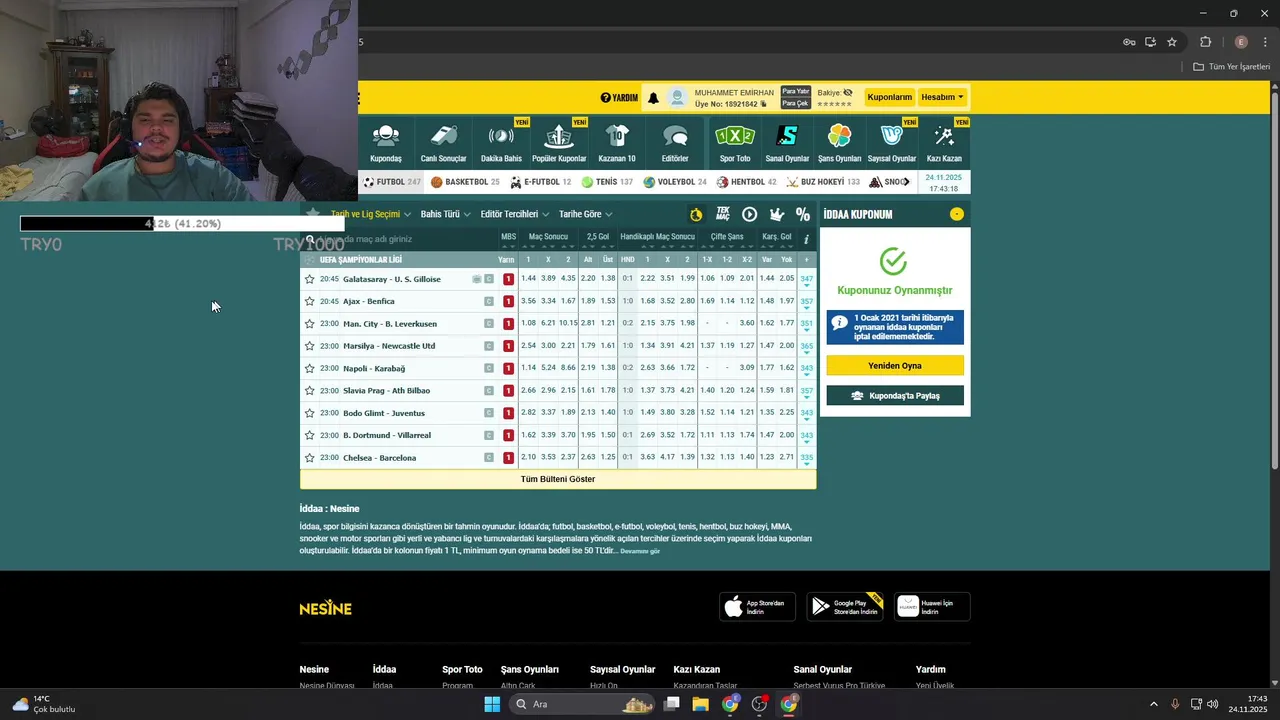
Task: Favorite the Marsilya - Newcastle Utd match
Action: click(x=309, y=346)
